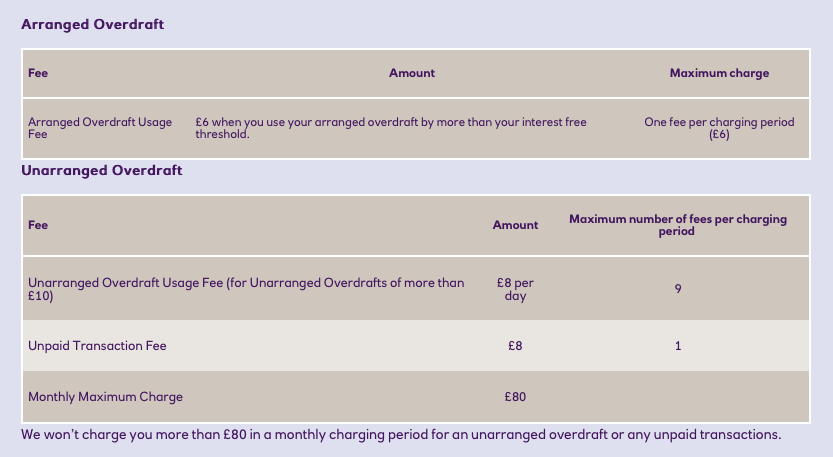
Task: Select Maximum number of fees per charging period header
Action: [x=678, y=225]
